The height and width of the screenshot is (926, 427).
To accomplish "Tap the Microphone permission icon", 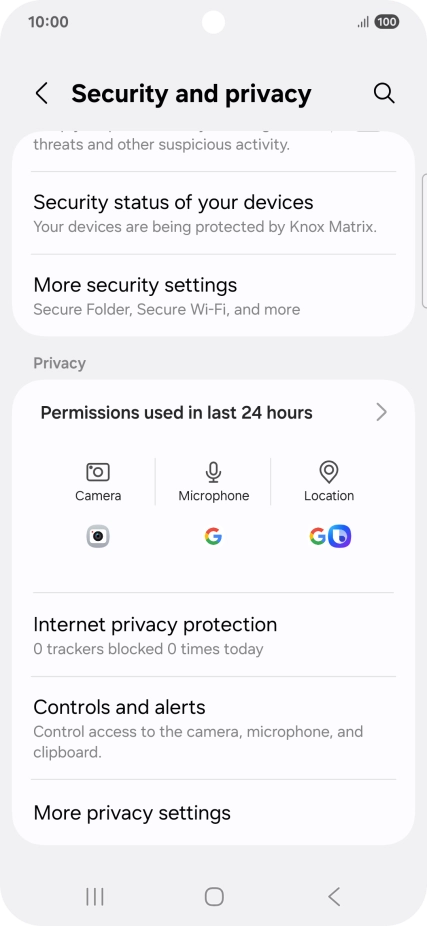I will point(213,472).
